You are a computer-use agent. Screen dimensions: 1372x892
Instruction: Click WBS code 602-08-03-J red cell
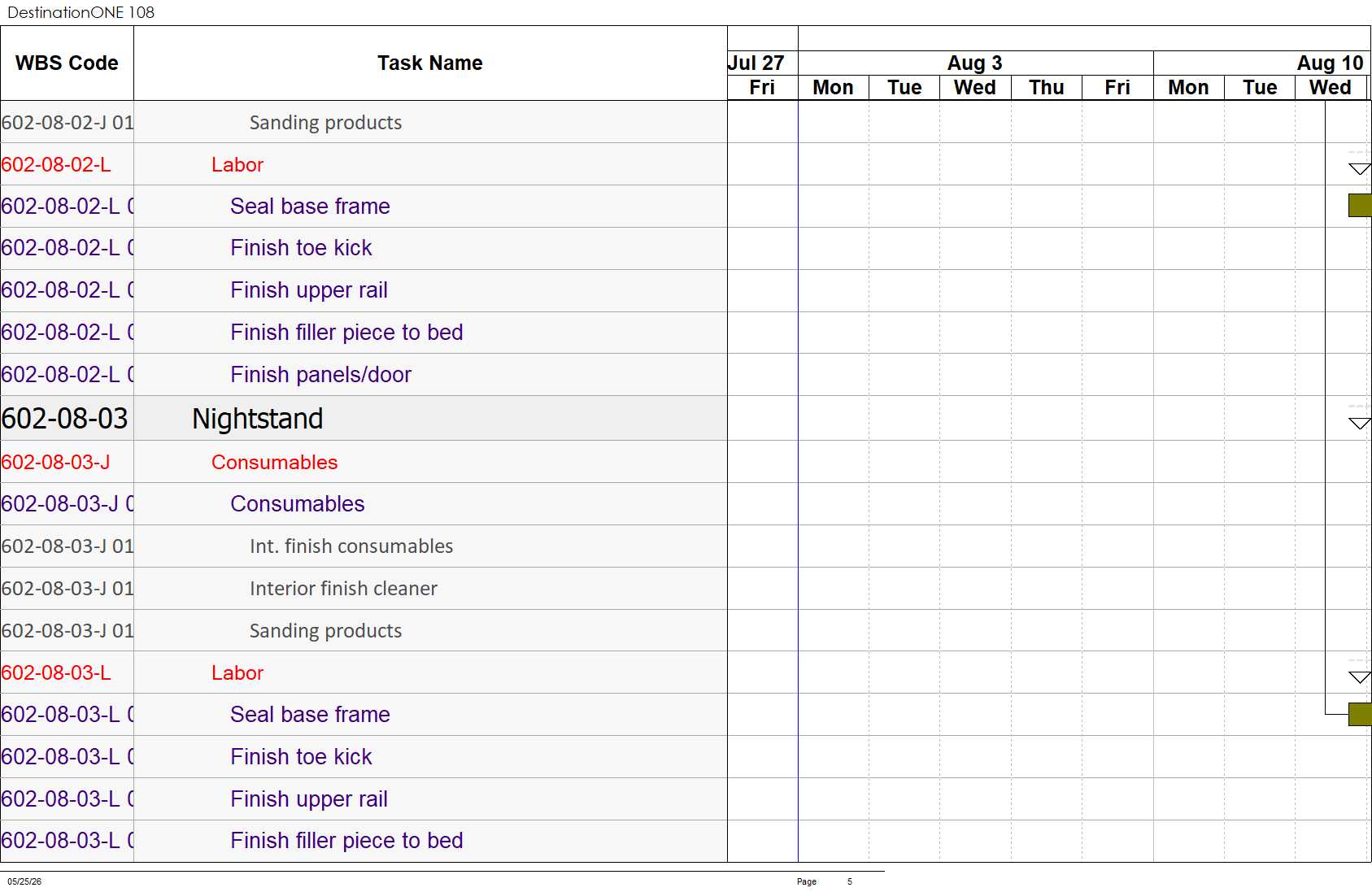click(67, 462)
